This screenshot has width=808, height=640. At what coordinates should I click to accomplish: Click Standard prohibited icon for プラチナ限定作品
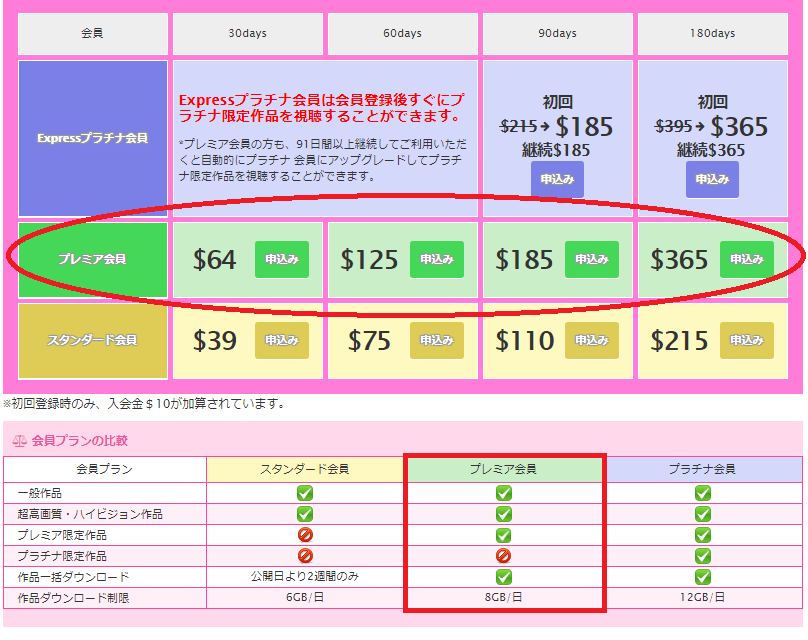pos(305,555)
